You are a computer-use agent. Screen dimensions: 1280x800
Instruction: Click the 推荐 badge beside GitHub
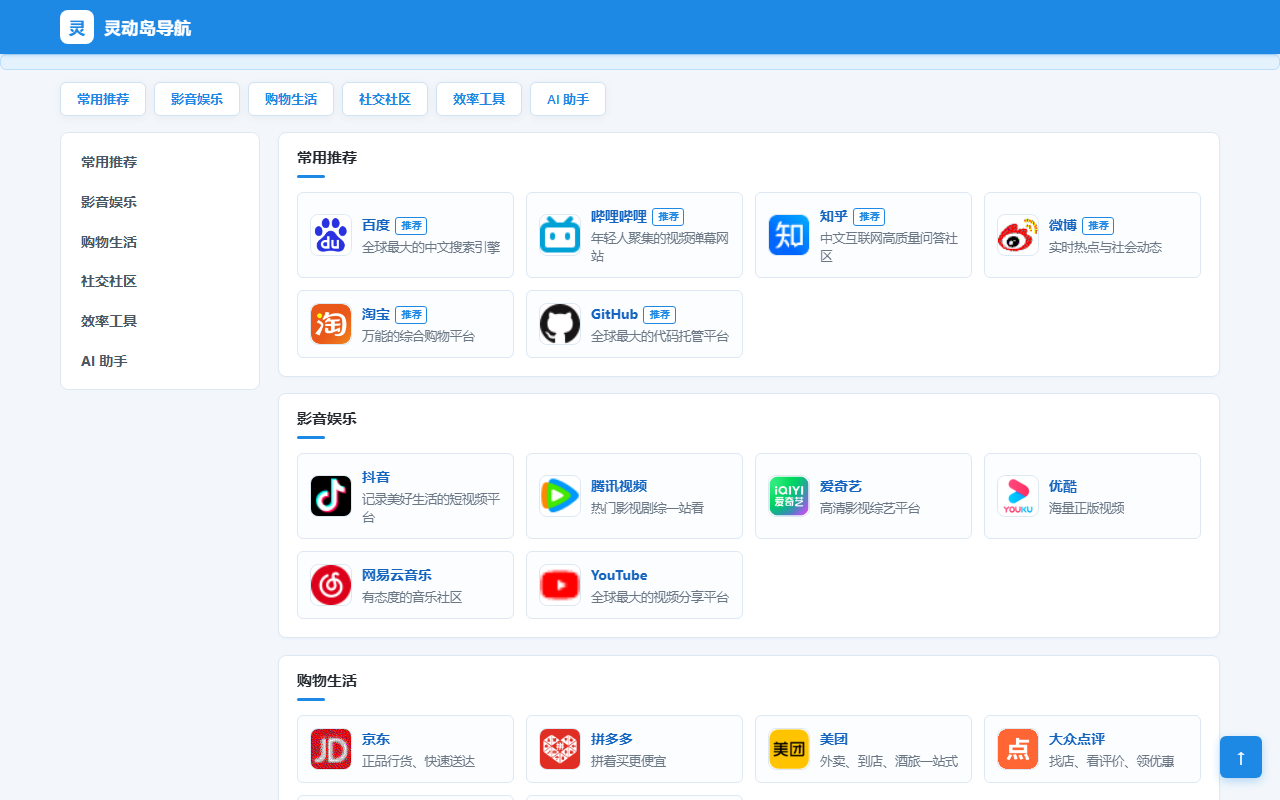(659, 315)
